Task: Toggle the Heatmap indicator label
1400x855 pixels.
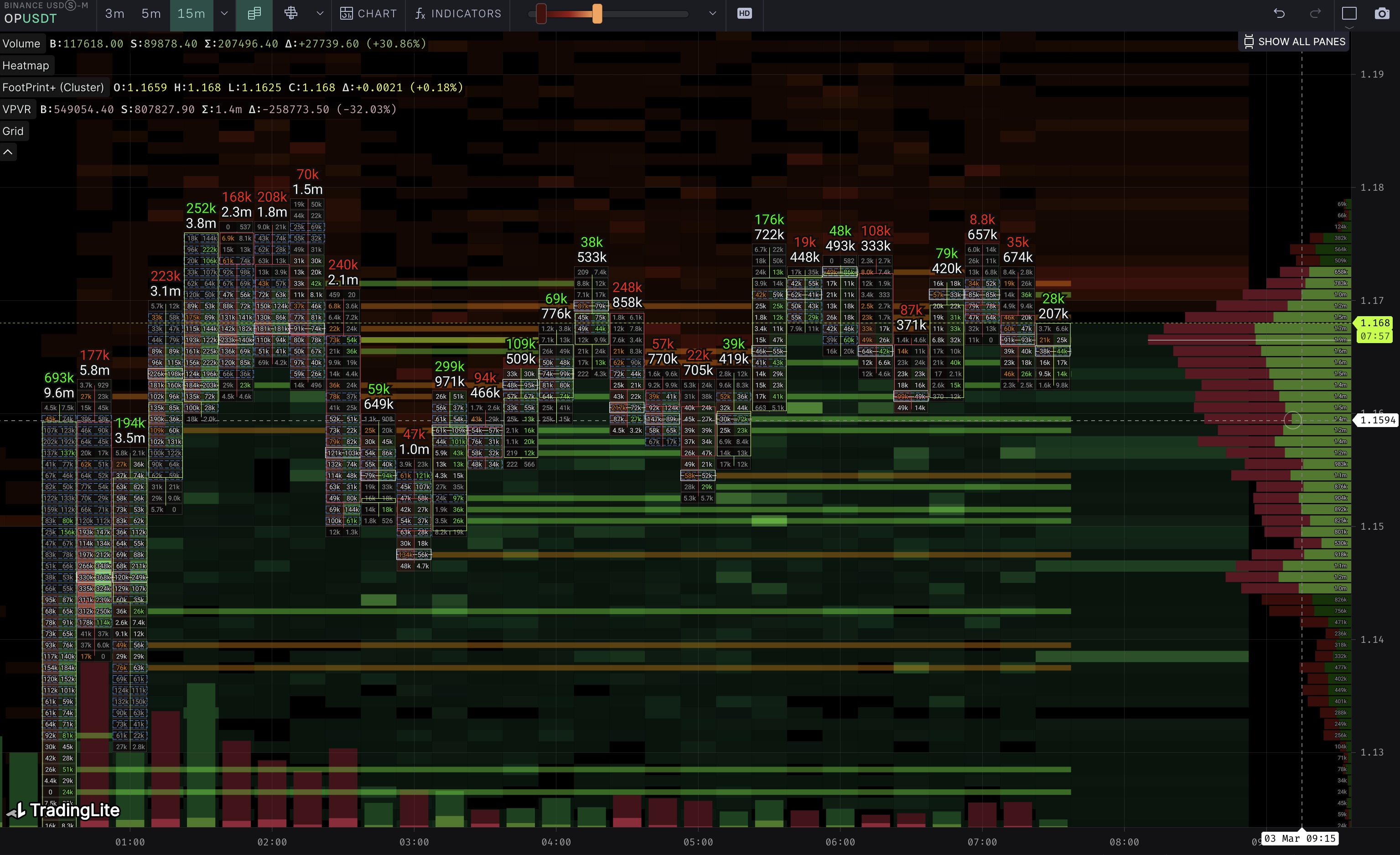Action: click(x=26, y=65)
